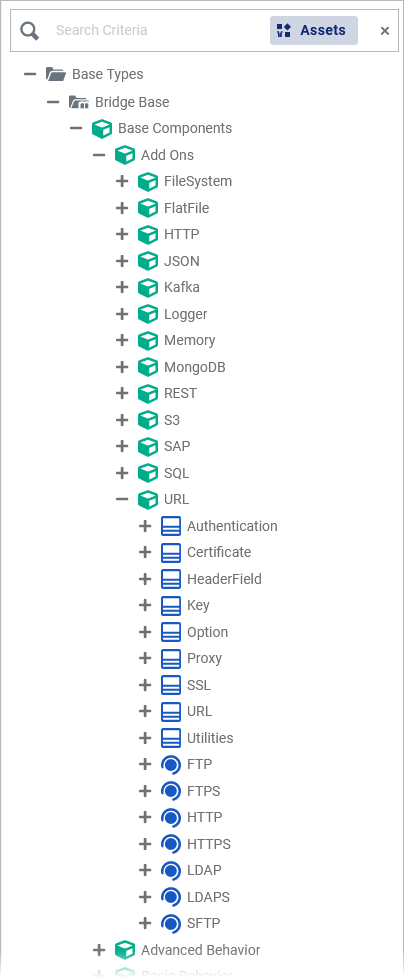Expand the Certificate class node

[x=145, y=553]
